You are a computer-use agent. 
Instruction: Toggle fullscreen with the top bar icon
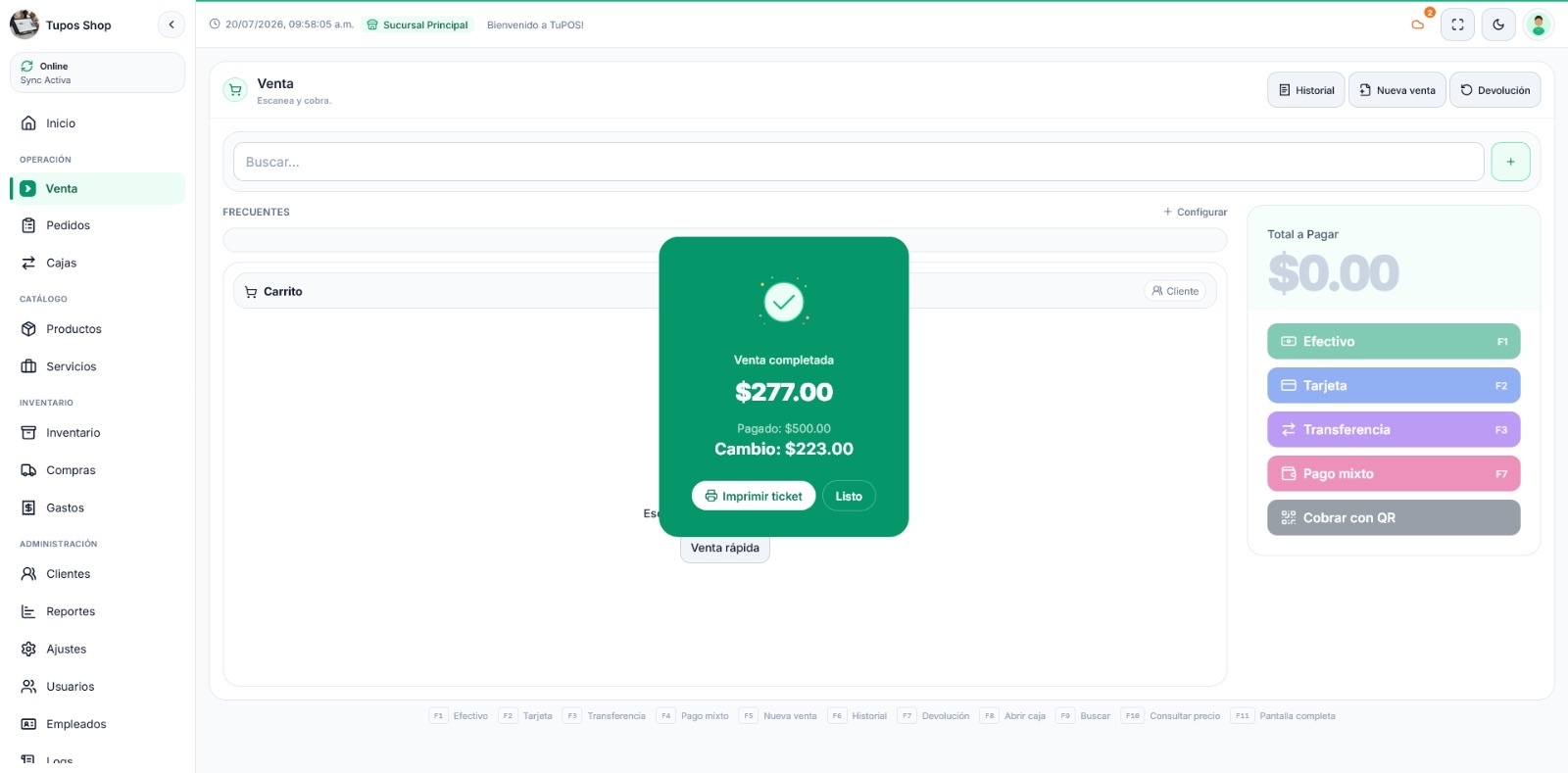click(x=1457, y=24)
